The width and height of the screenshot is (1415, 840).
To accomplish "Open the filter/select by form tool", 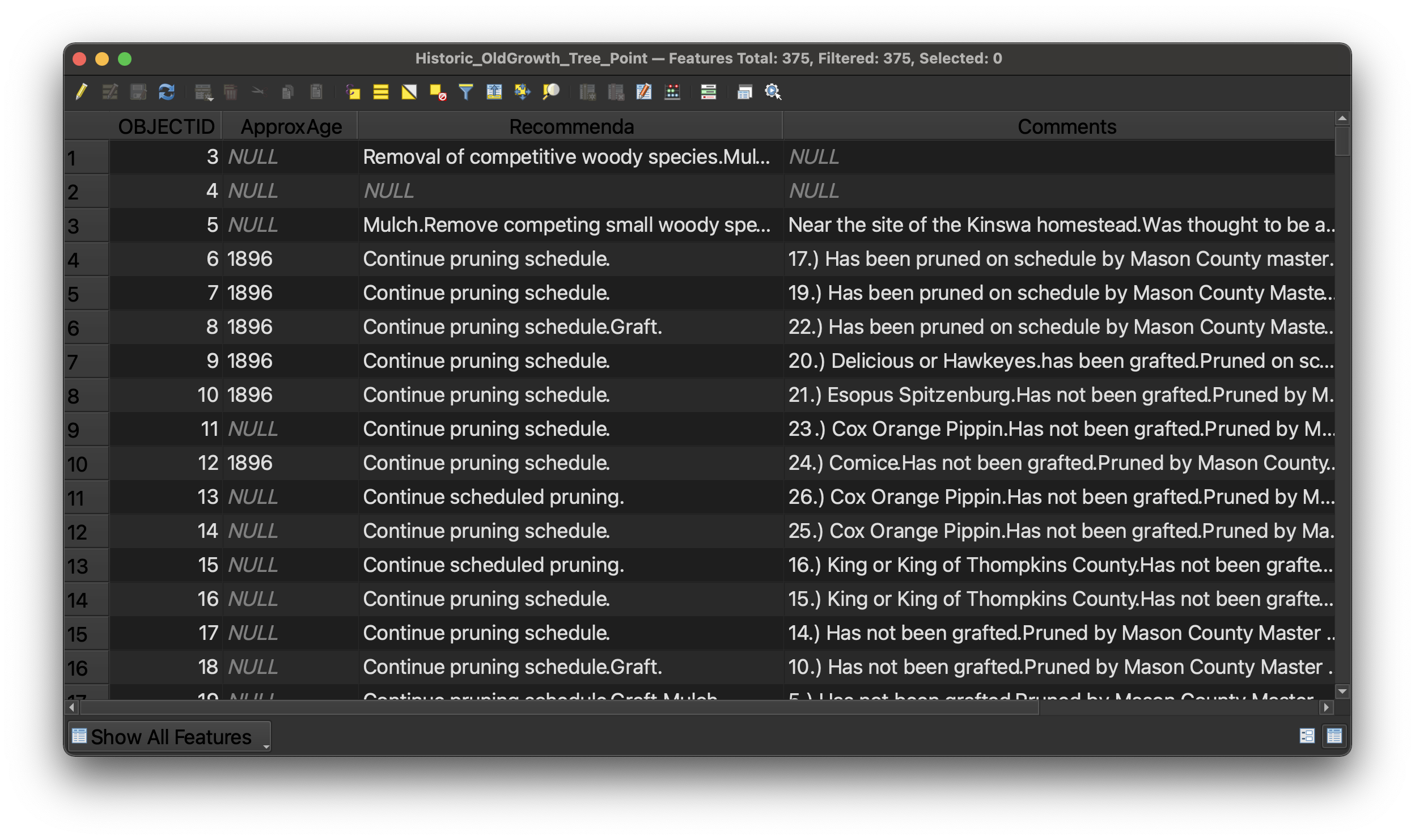I will coord(466,92).
